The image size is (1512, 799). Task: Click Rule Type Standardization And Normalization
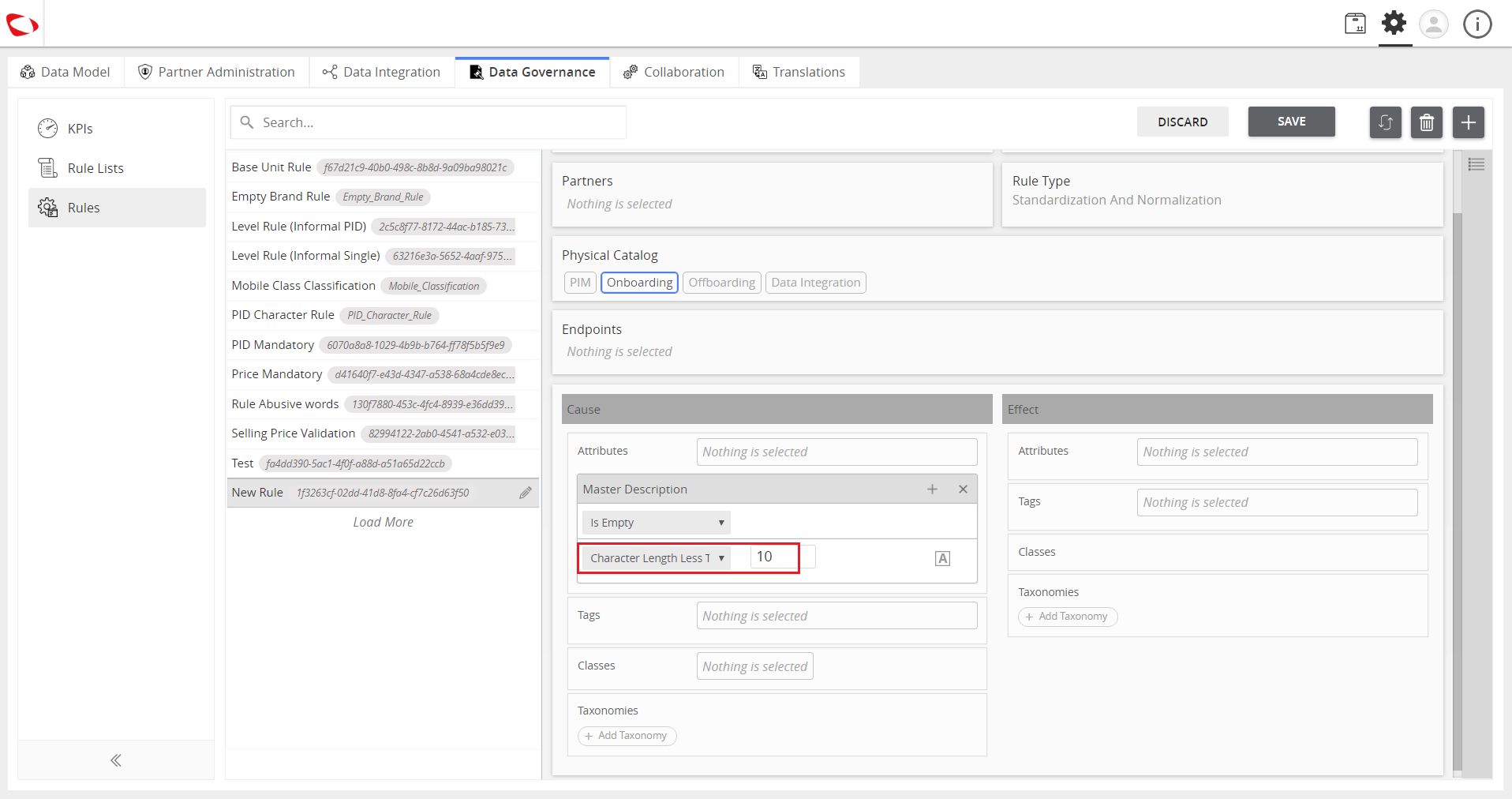[1117, 201]
